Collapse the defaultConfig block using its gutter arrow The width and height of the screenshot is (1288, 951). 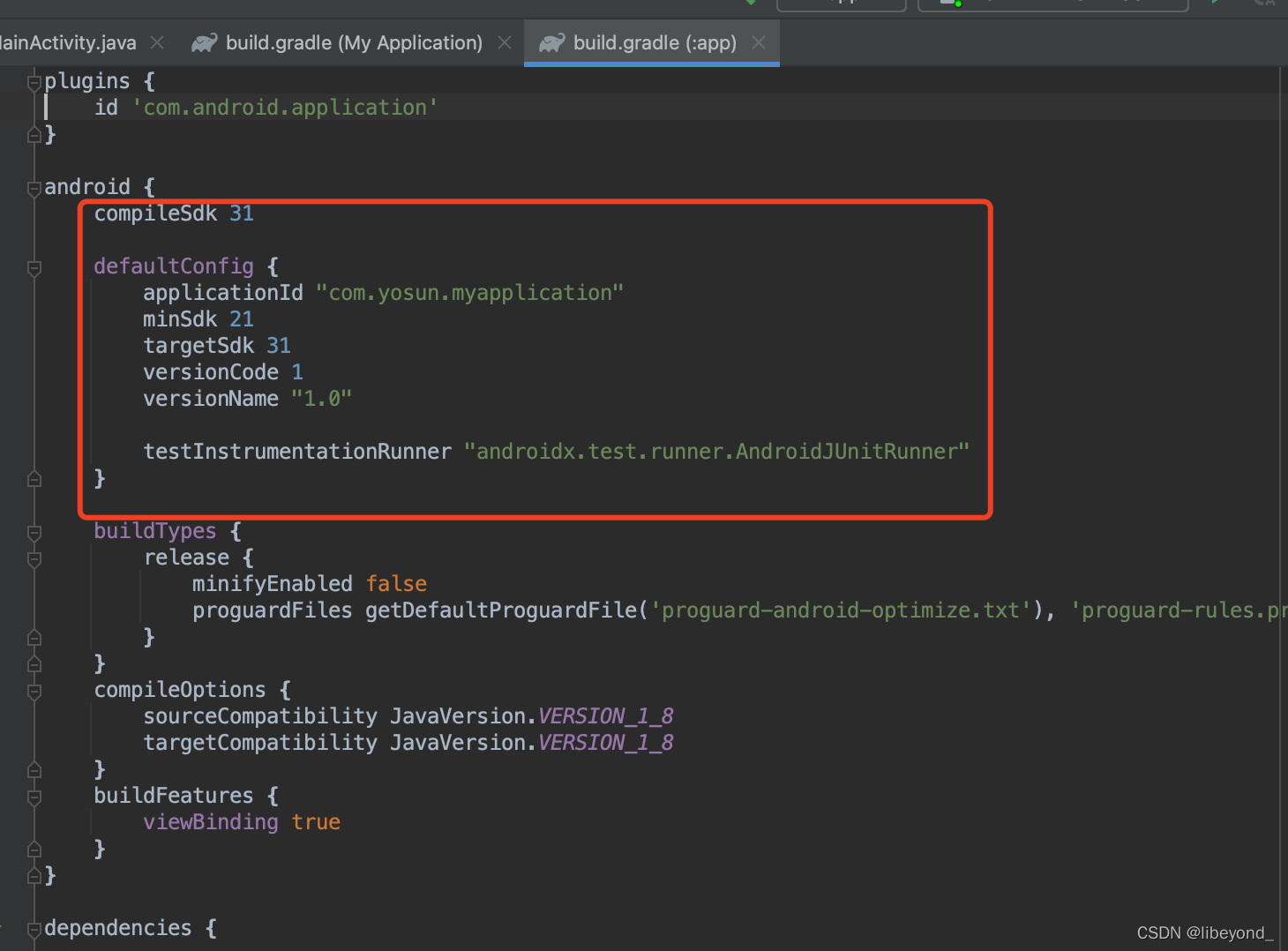(x=34, y=266)
